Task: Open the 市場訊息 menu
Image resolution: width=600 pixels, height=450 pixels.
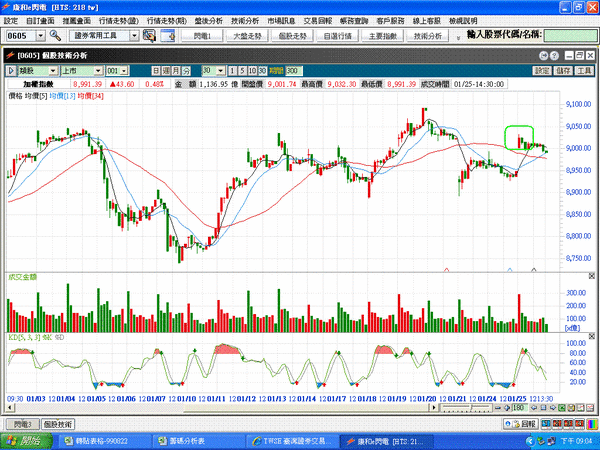Action: (281, 21)
